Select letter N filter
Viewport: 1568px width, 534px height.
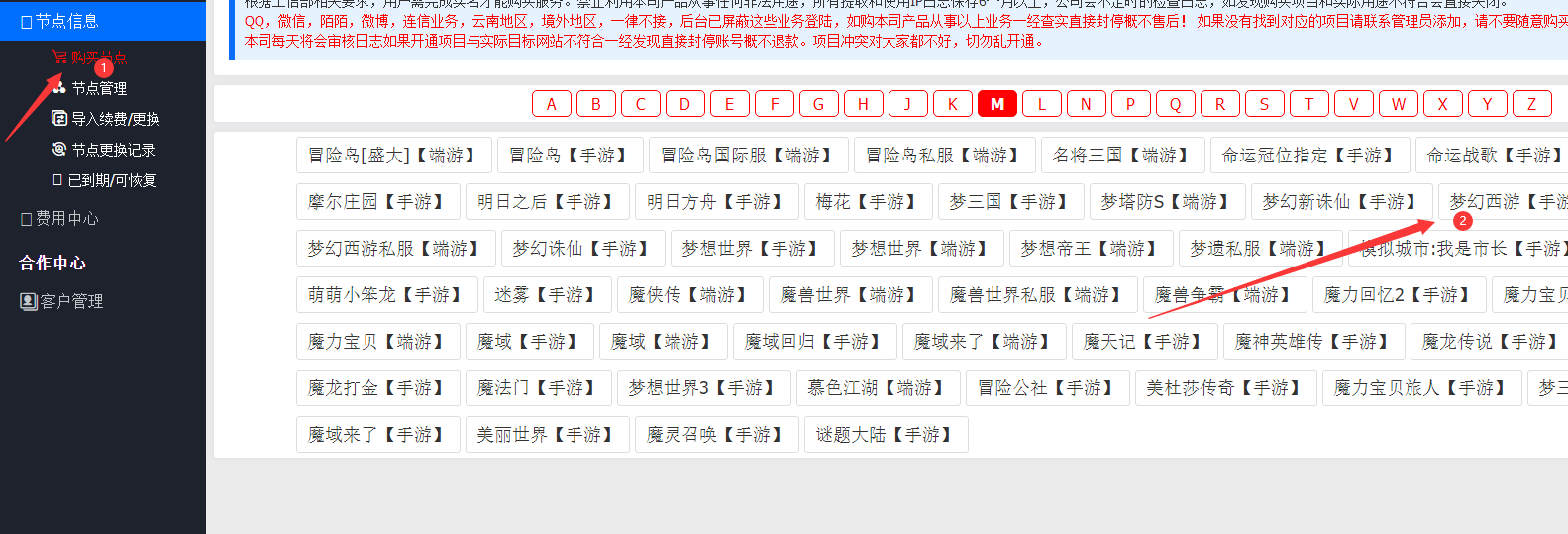[1087, 104]
